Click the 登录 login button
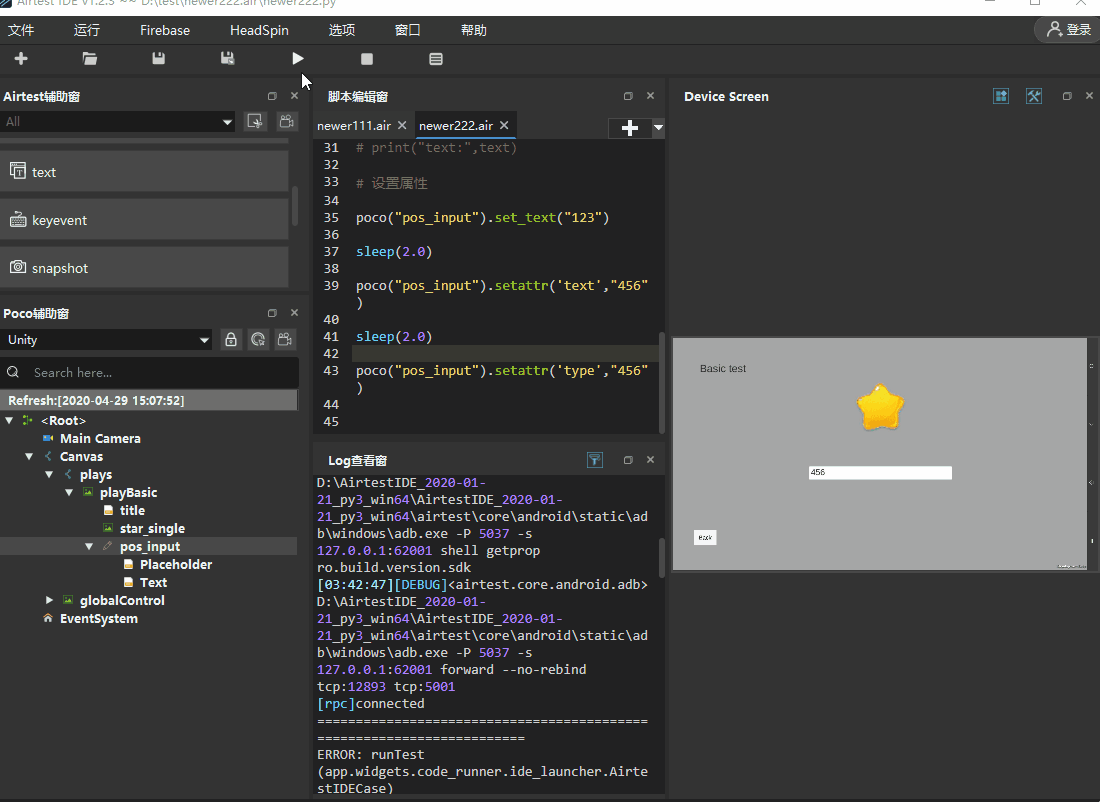 pos(1068,30)
